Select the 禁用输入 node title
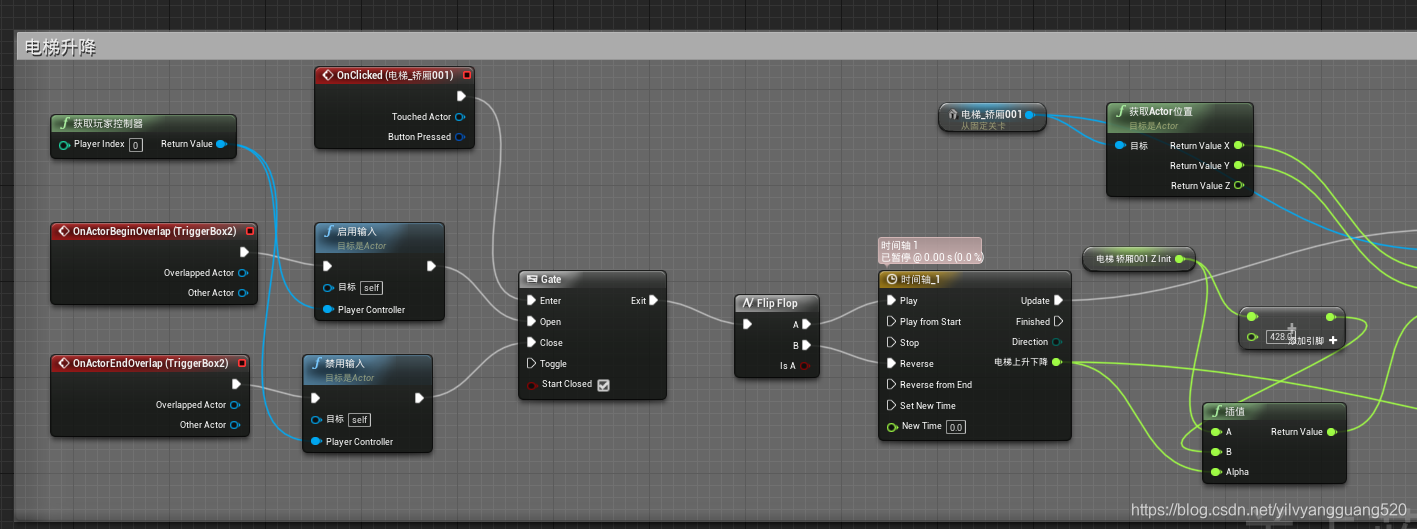 pos(345,364)
